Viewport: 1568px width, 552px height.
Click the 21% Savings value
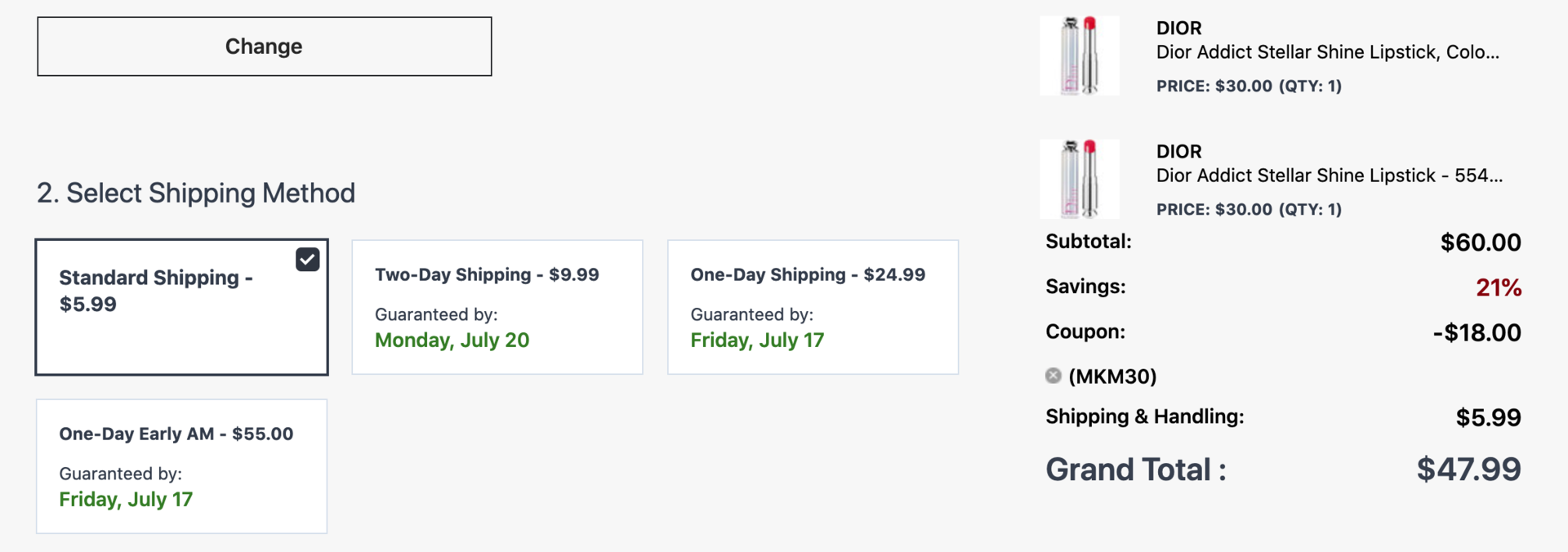(1498, 287)
